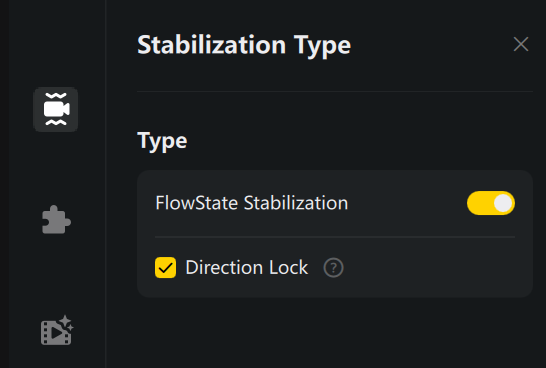Toggle FlowState Stabilization switch off
The image size is (546, 368).
(491, 203)
